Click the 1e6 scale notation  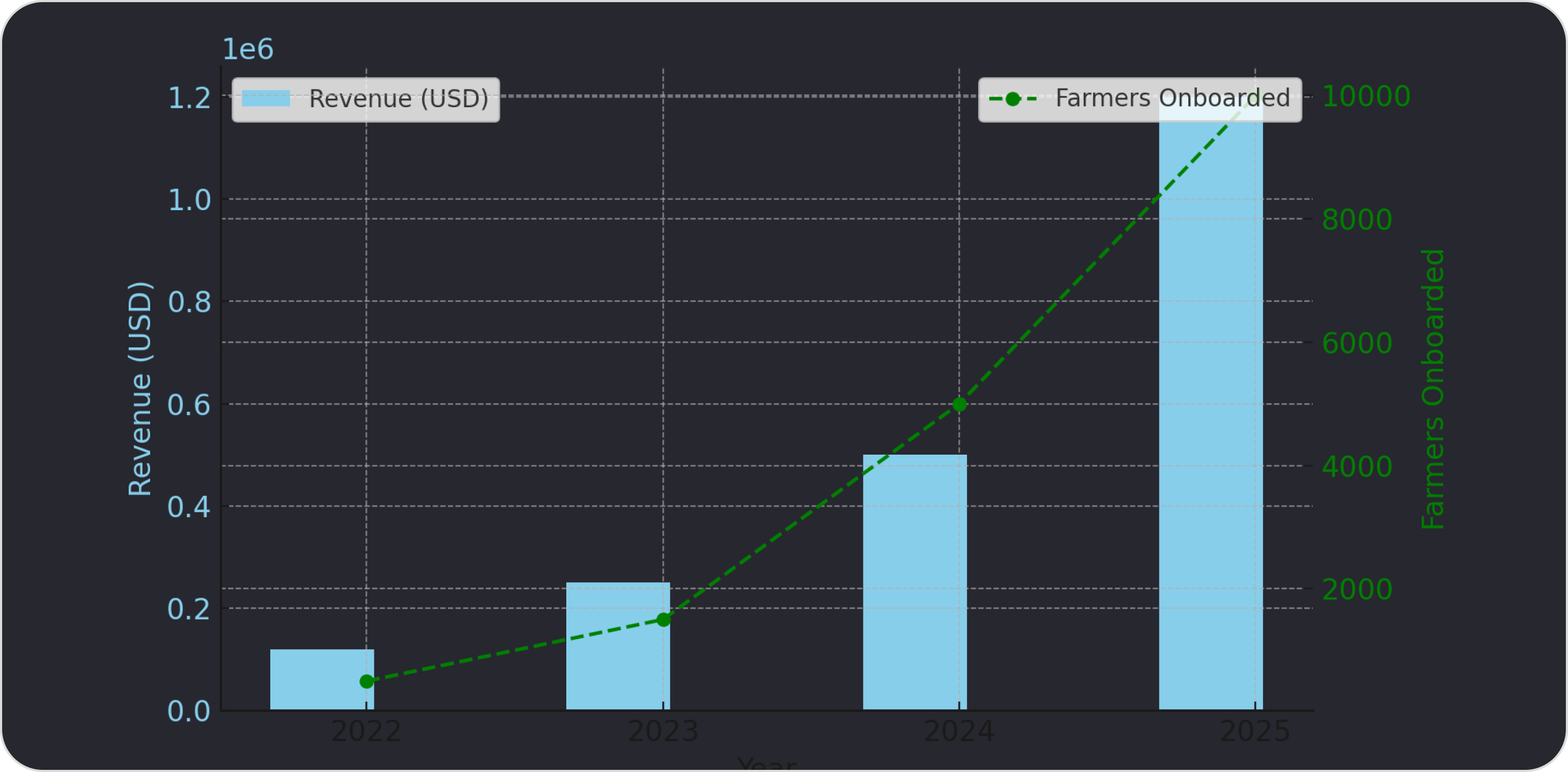click(x=248, y=49)
